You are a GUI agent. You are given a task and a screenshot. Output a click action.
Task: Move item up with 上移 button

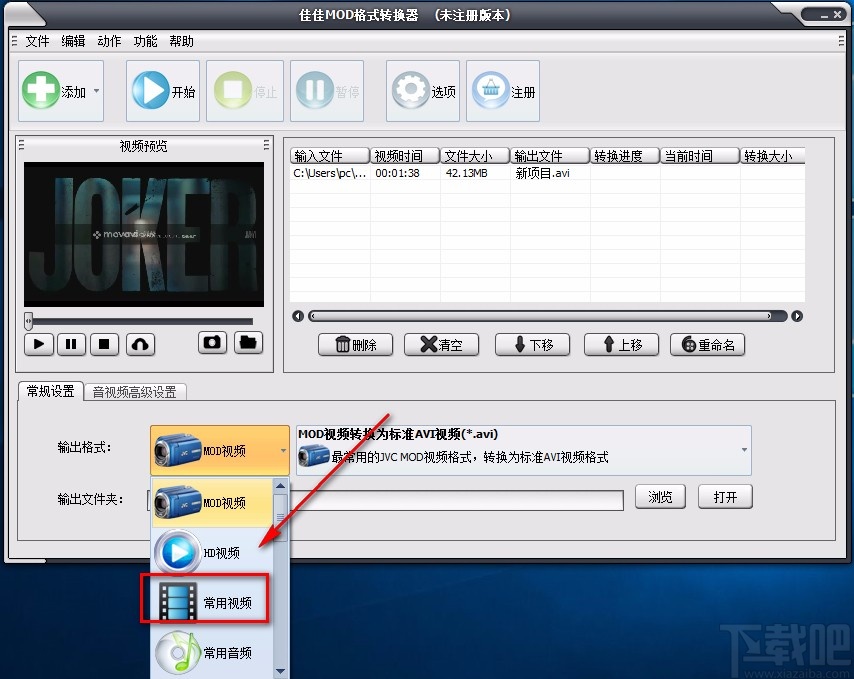pyautogui.click(x=621, y=345)
